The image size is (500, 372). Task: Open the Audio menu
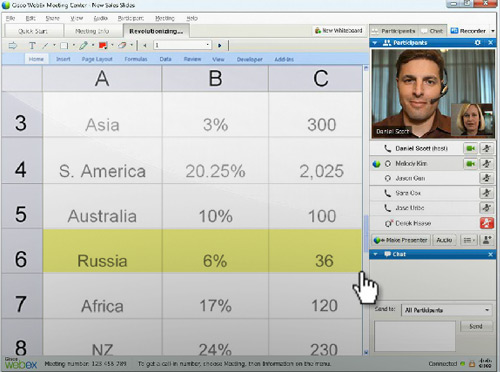tap(100, 18)
